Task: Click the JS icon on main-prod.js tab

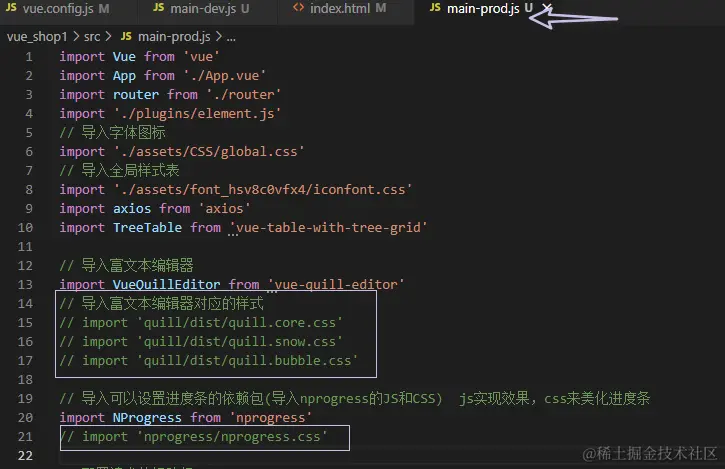Action: 435,8
